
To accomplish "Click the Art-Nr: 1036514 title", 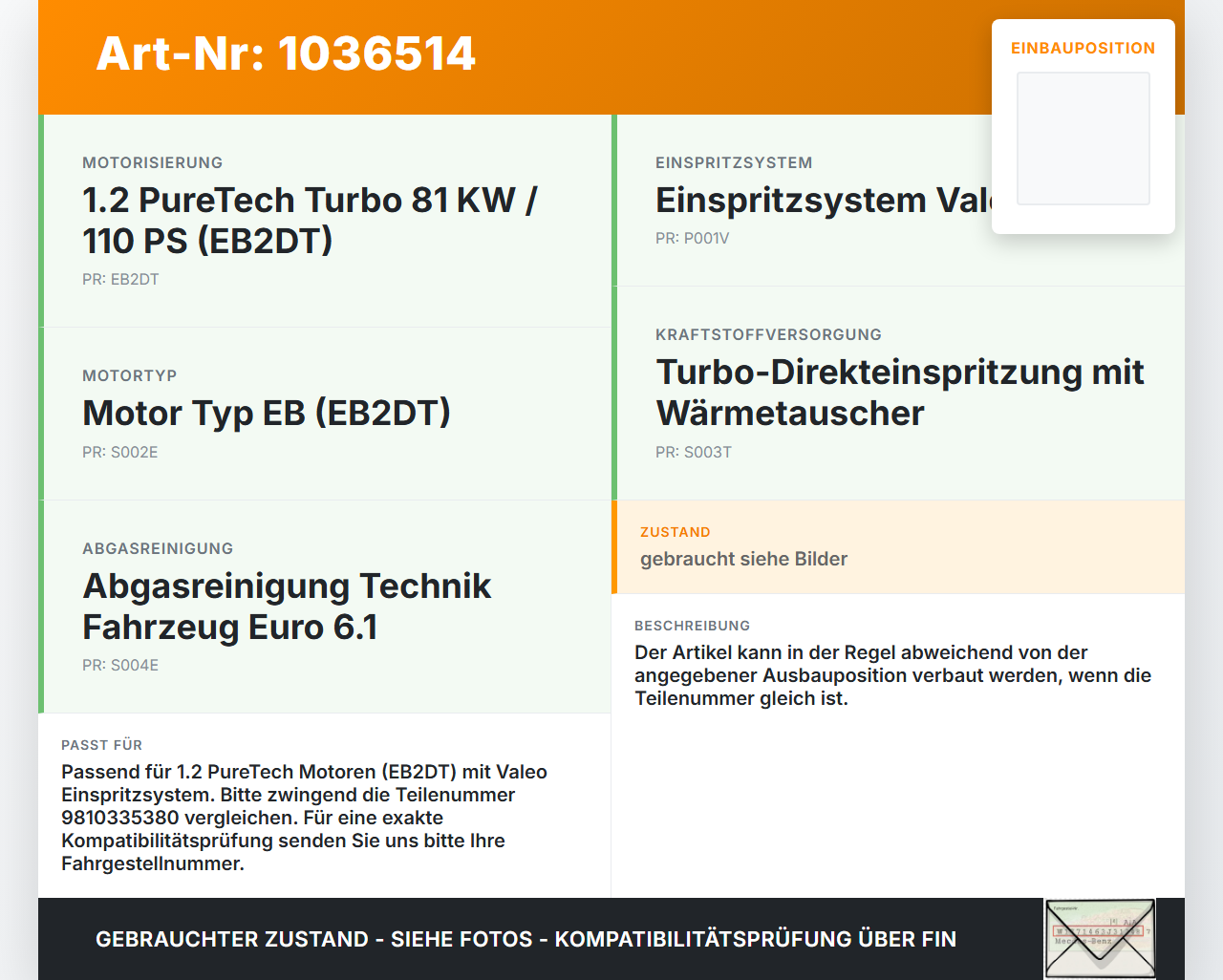I will (x=286, y=53).
